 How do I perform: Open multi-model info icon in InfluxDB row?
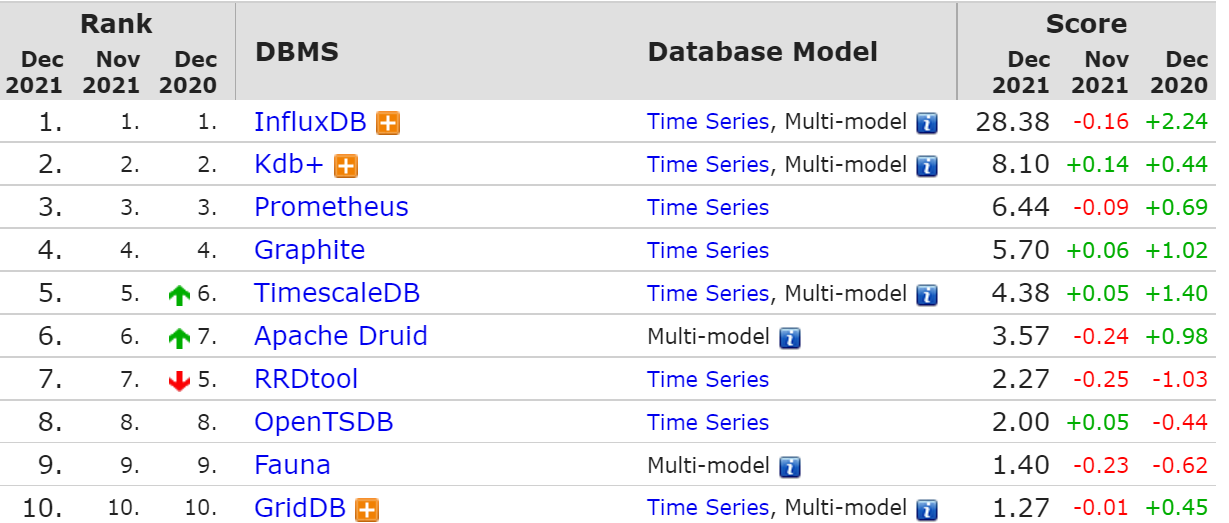tap(927, 124)
